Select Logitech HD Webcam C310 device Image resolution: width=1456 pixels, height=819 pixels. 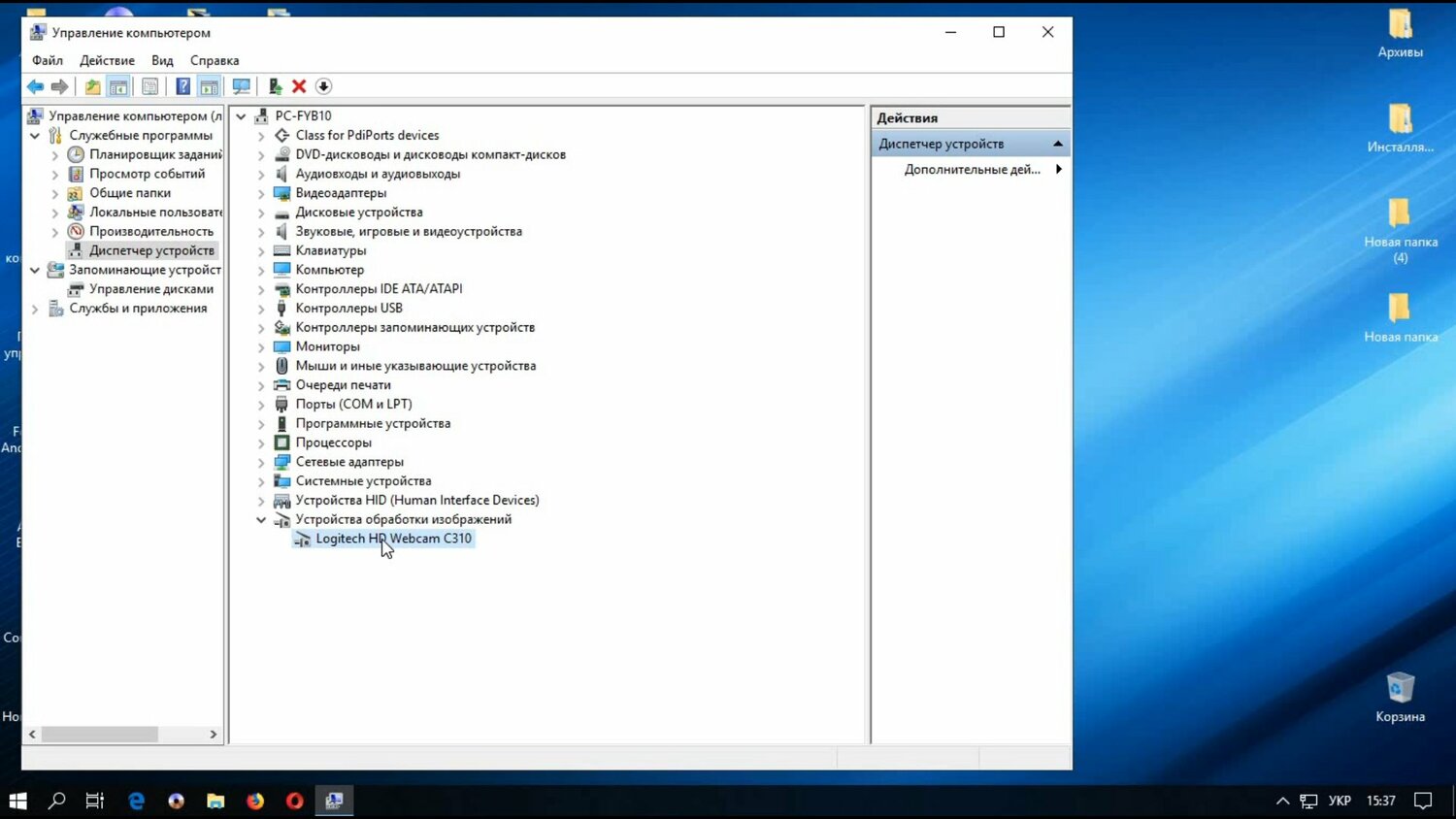tap(393, 539)
